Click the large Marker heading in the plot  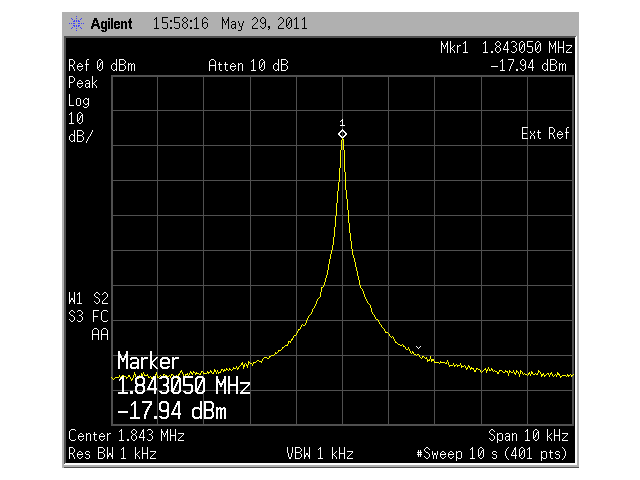coord(148,361)
